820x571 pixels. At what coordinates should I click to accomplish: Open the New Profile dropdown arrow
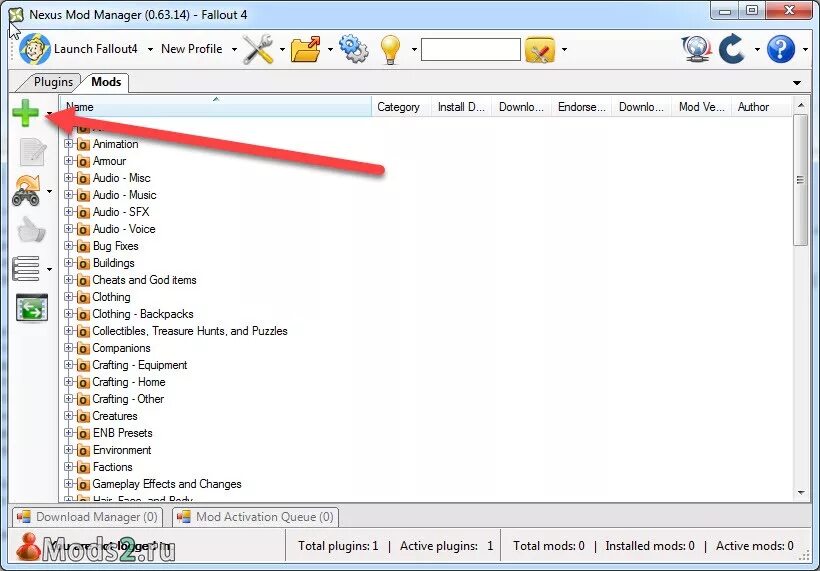(x=234, y=49)
